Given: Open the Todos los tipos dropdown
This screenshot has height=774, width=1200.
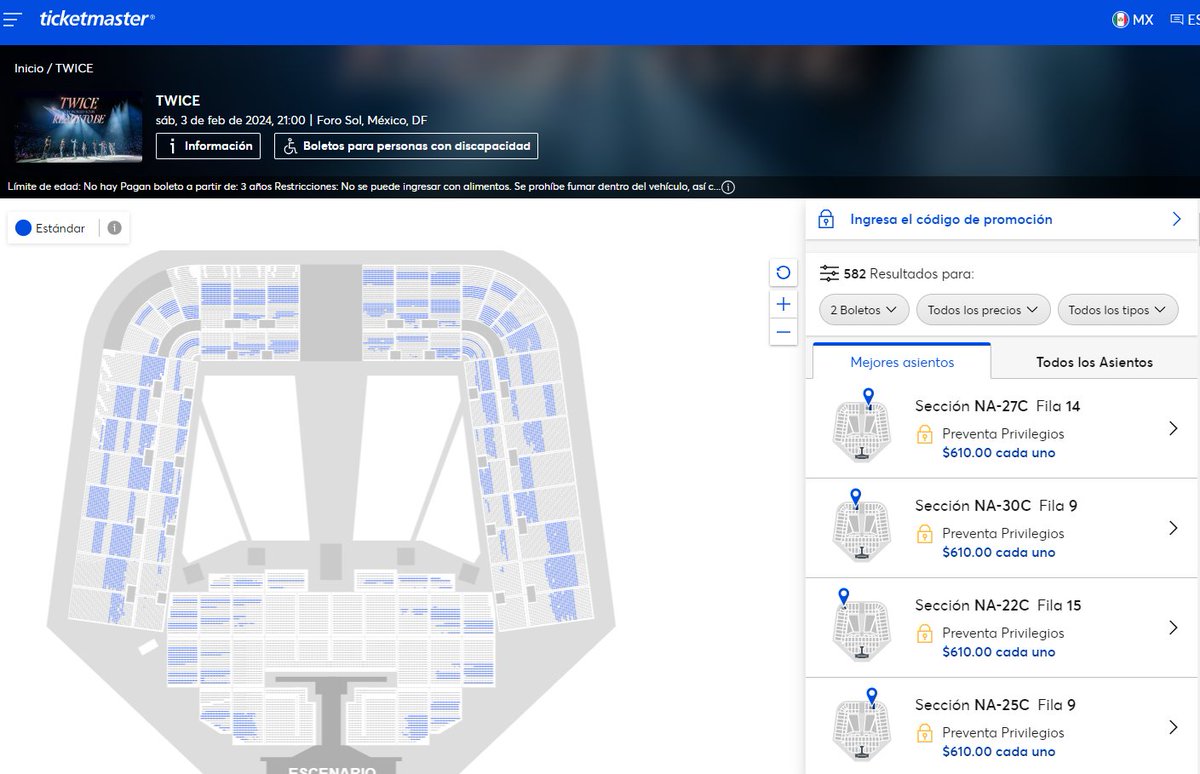Looking at the screenshot, I should pos(1118,310).
